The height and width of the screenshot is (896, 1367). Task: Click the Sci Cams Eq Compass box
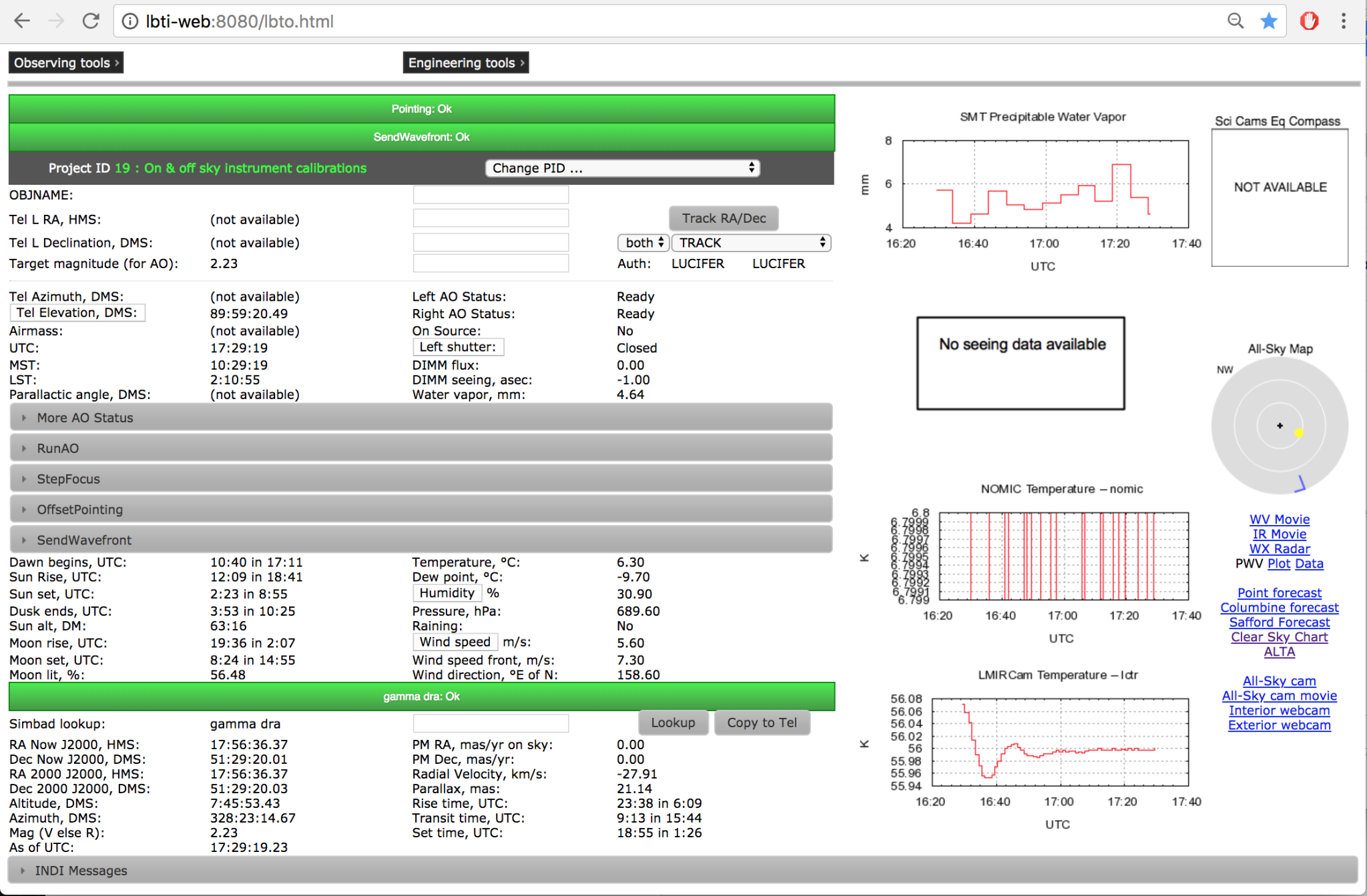(1280, 197)
